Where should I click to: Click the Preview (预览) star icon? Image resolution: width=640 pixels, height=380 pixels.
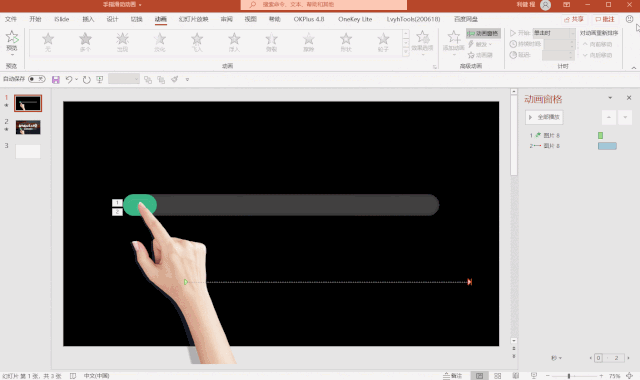(x=12, y=38)
